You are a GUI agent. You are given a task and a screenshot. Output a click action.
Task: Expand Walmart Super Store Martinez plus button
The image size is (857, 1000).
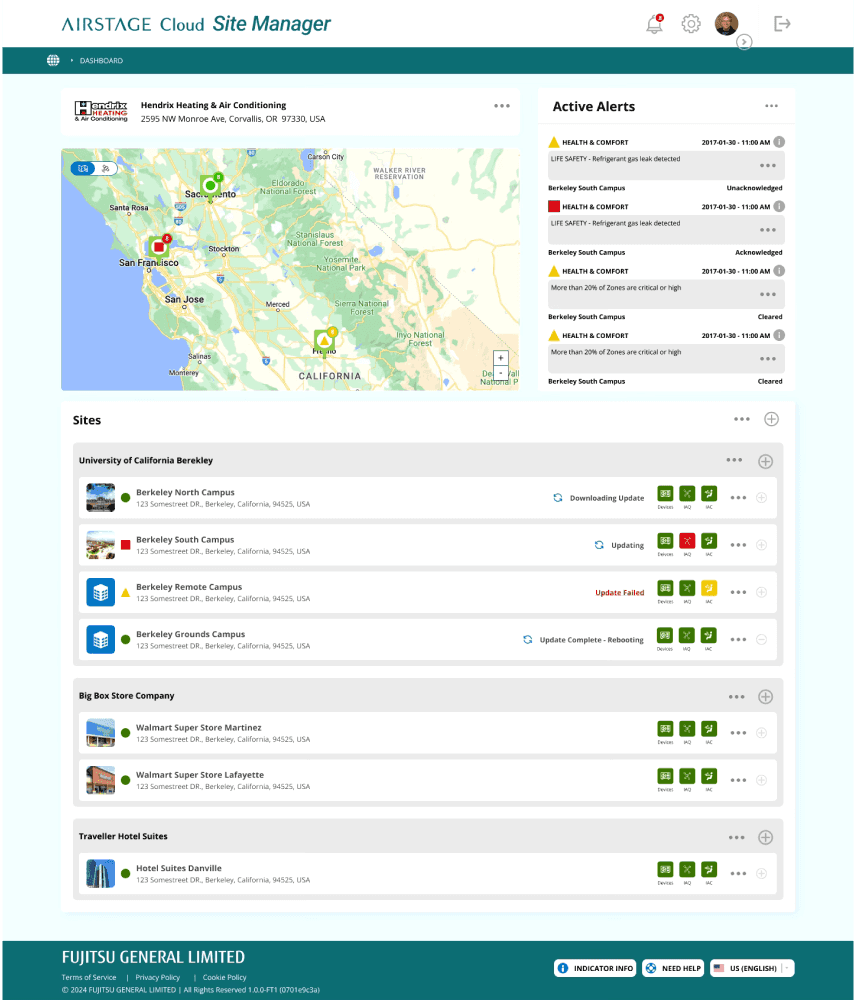tap(761, 733)
